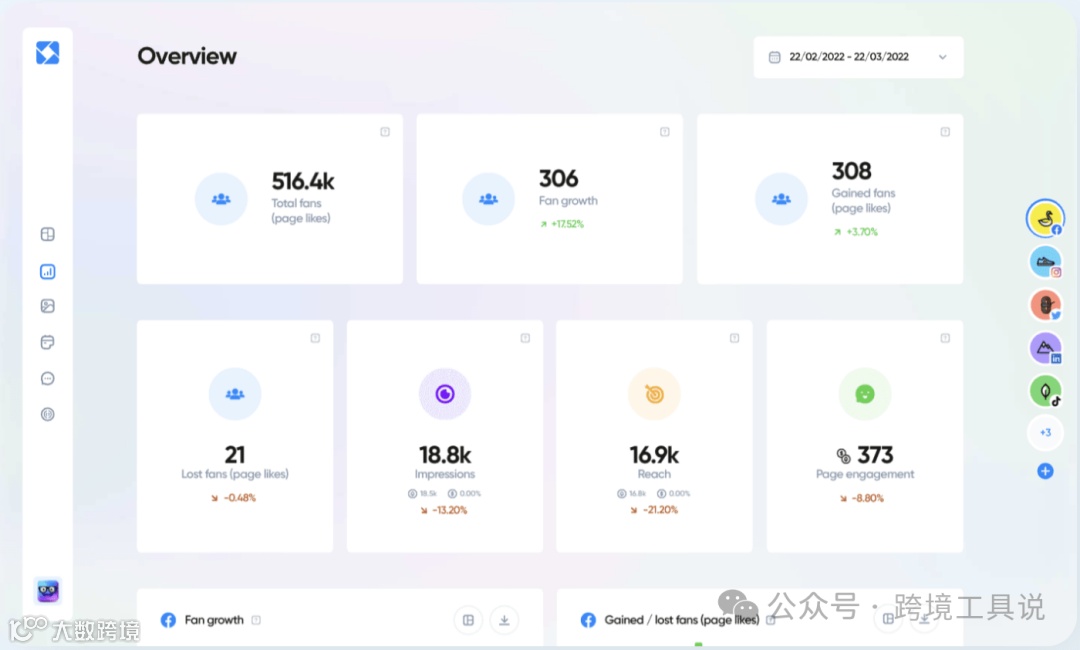Screen dimensions: 1080x650
Task: Click info icon on Total fans card
Action: pyautogui.click(x=385, y=132)
